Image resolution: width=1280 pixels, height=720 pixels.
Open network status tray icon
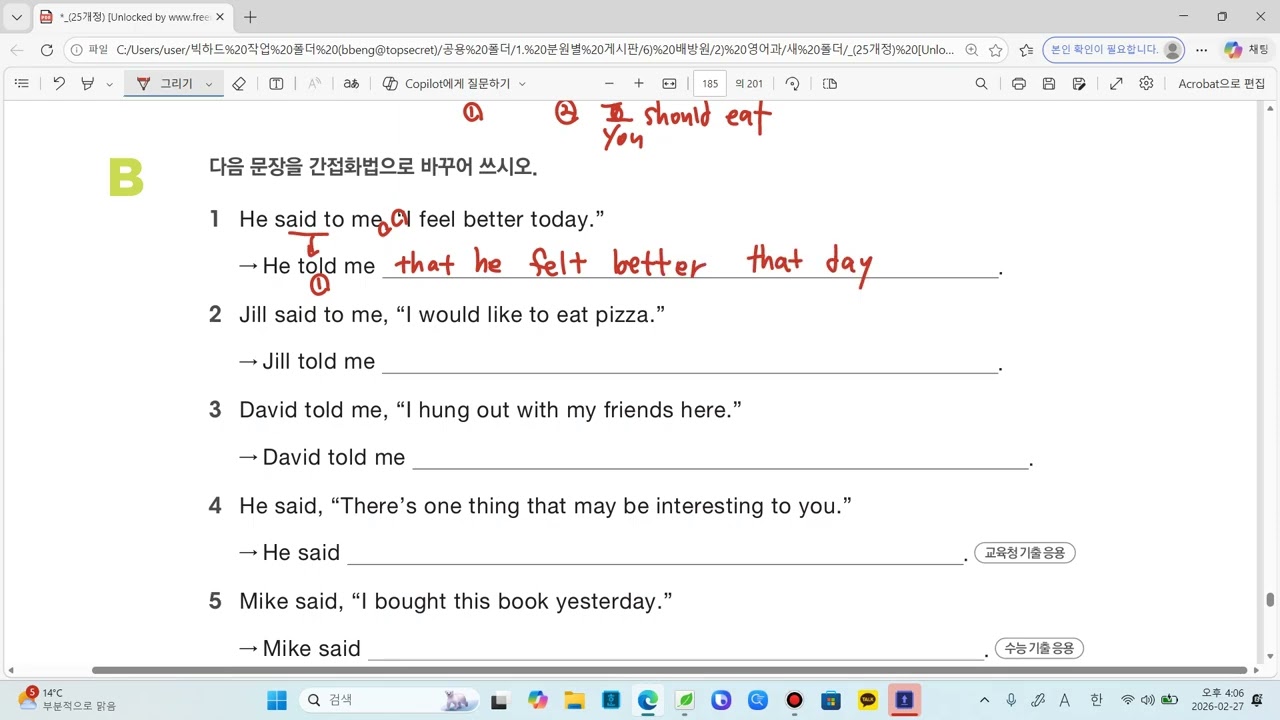tap(1128, 700)
